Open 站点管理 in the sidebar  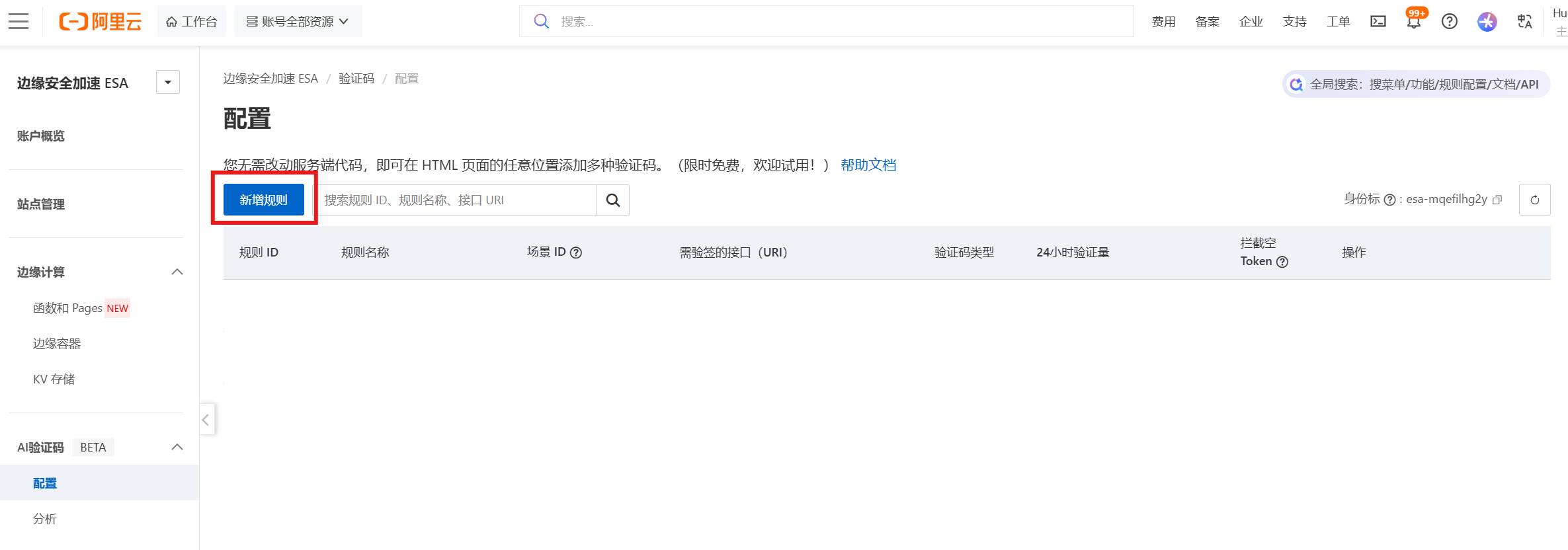41,204
